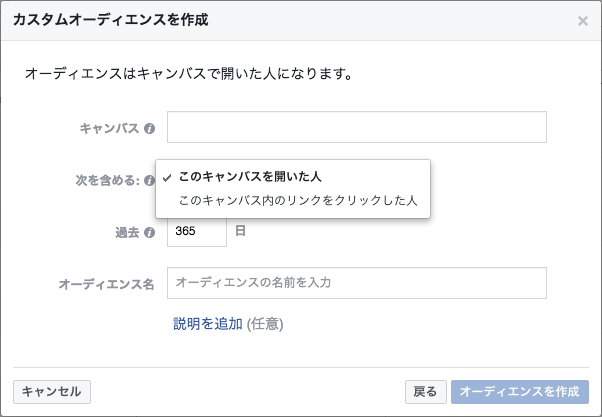Viewport: 602px width, 417px height.
Task: Click the (任意) text after 説明を追加
Action: [x=265, y=324]
